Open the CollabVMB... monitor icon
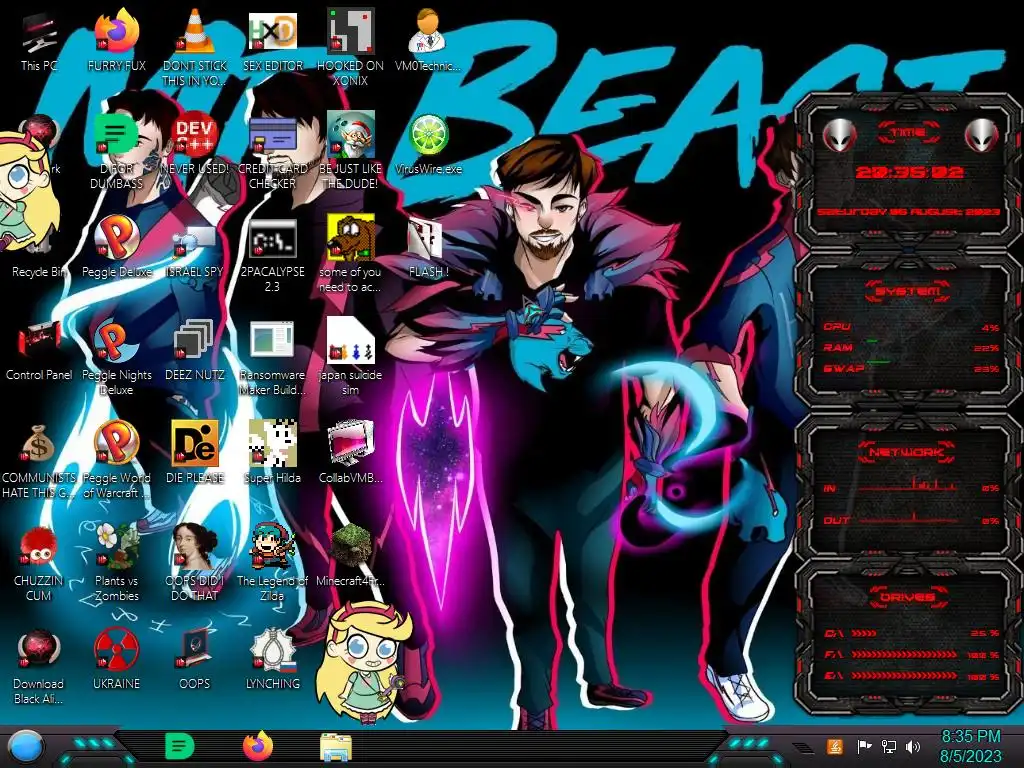The height and width of the screenshot is (768, 1024). (x=350, y=444)
